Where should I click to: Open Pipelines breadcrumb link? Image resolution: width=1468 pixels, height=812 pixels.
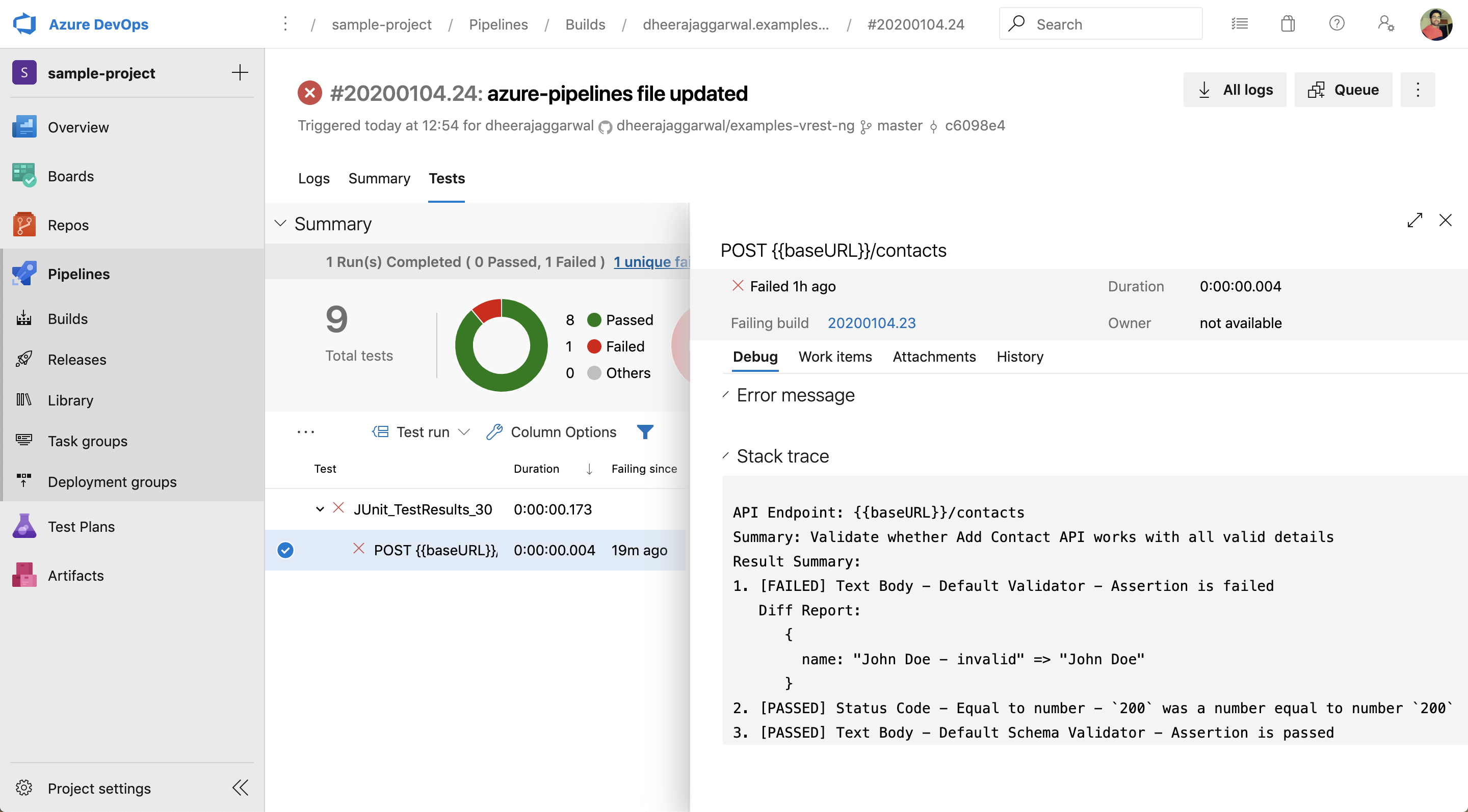(498, 24)
